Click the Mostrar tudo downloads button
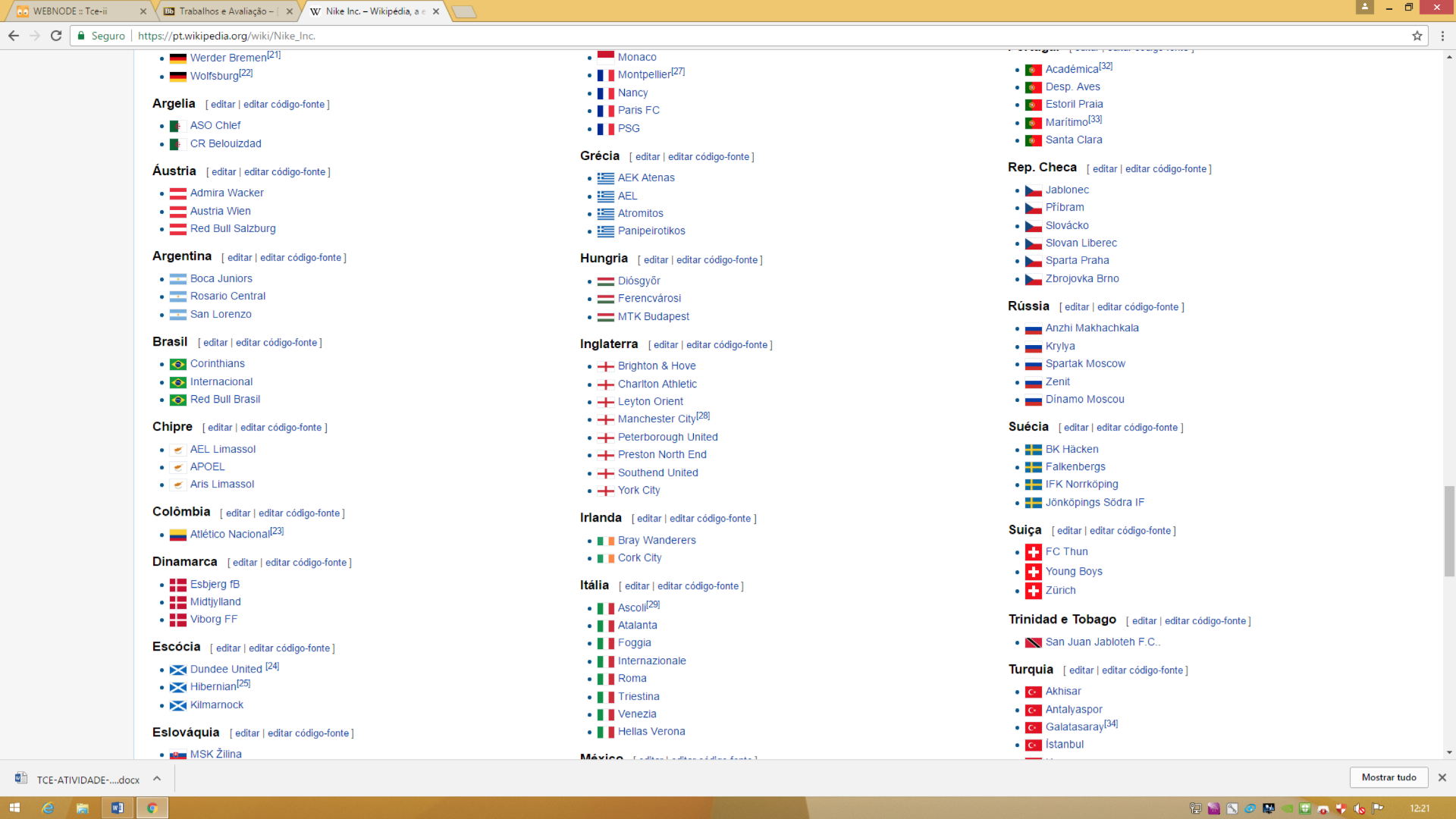The height and width of the screenshot is (819, 1456). 1389,777
